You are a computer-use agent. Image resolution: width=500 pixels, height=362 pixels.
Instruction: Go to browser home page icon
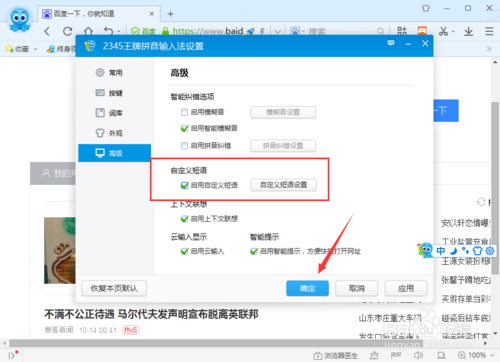[88, 31]
